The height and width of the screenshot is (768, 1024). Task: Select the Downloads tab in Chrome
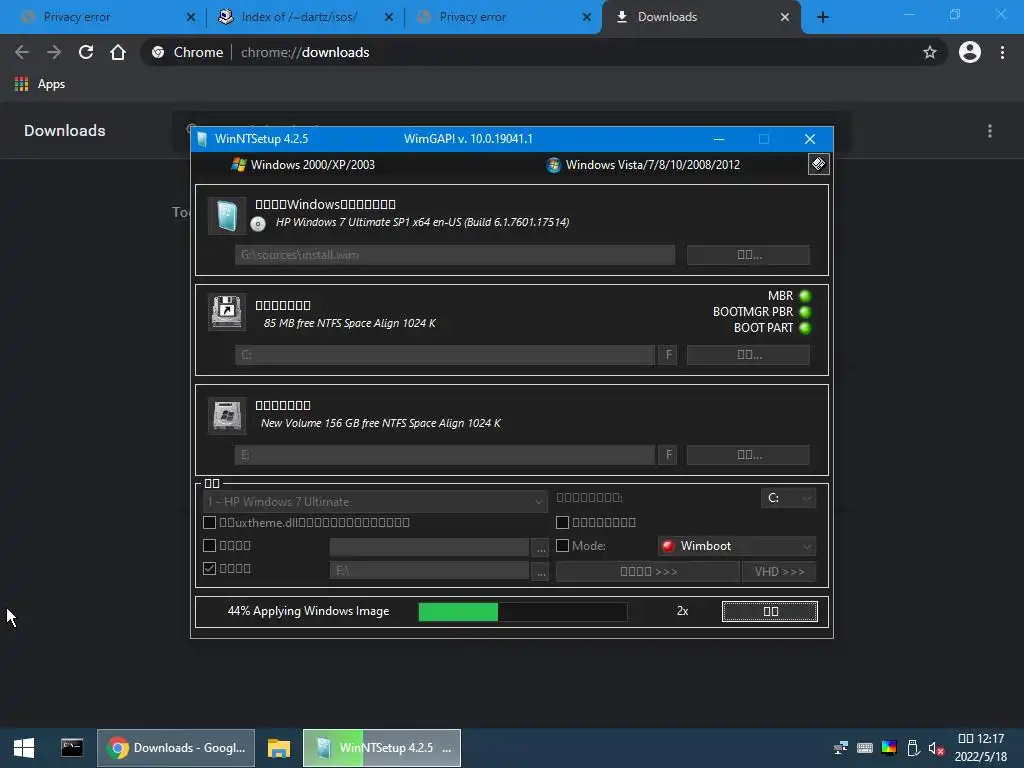click(x=699, y=17)
